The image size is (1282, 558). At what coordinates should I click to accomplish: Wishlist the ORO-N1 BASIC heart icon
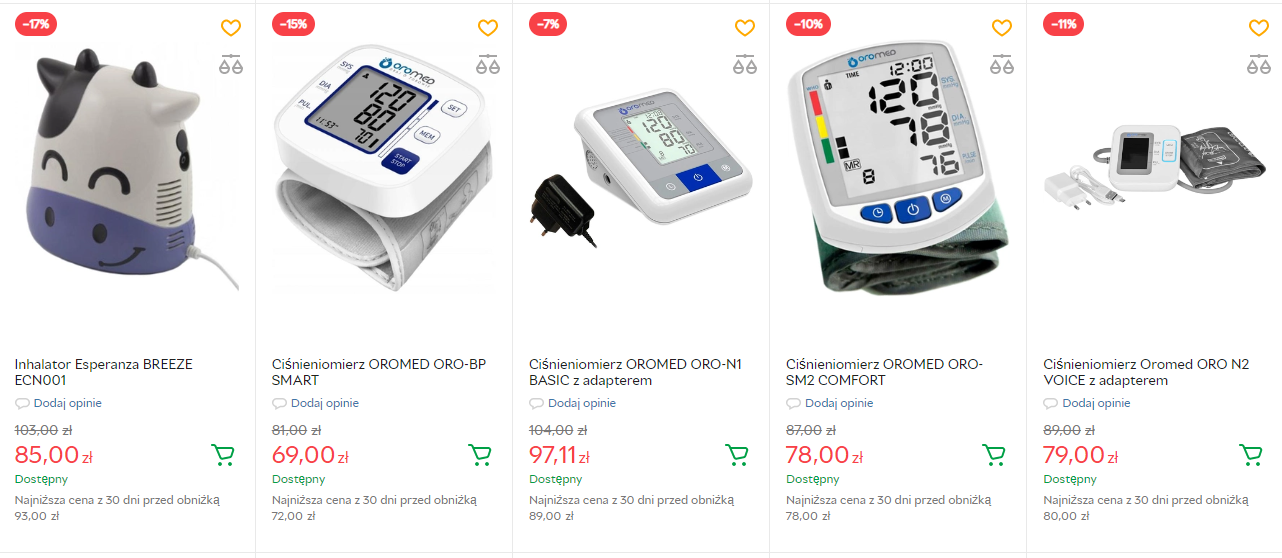point(745,28)
